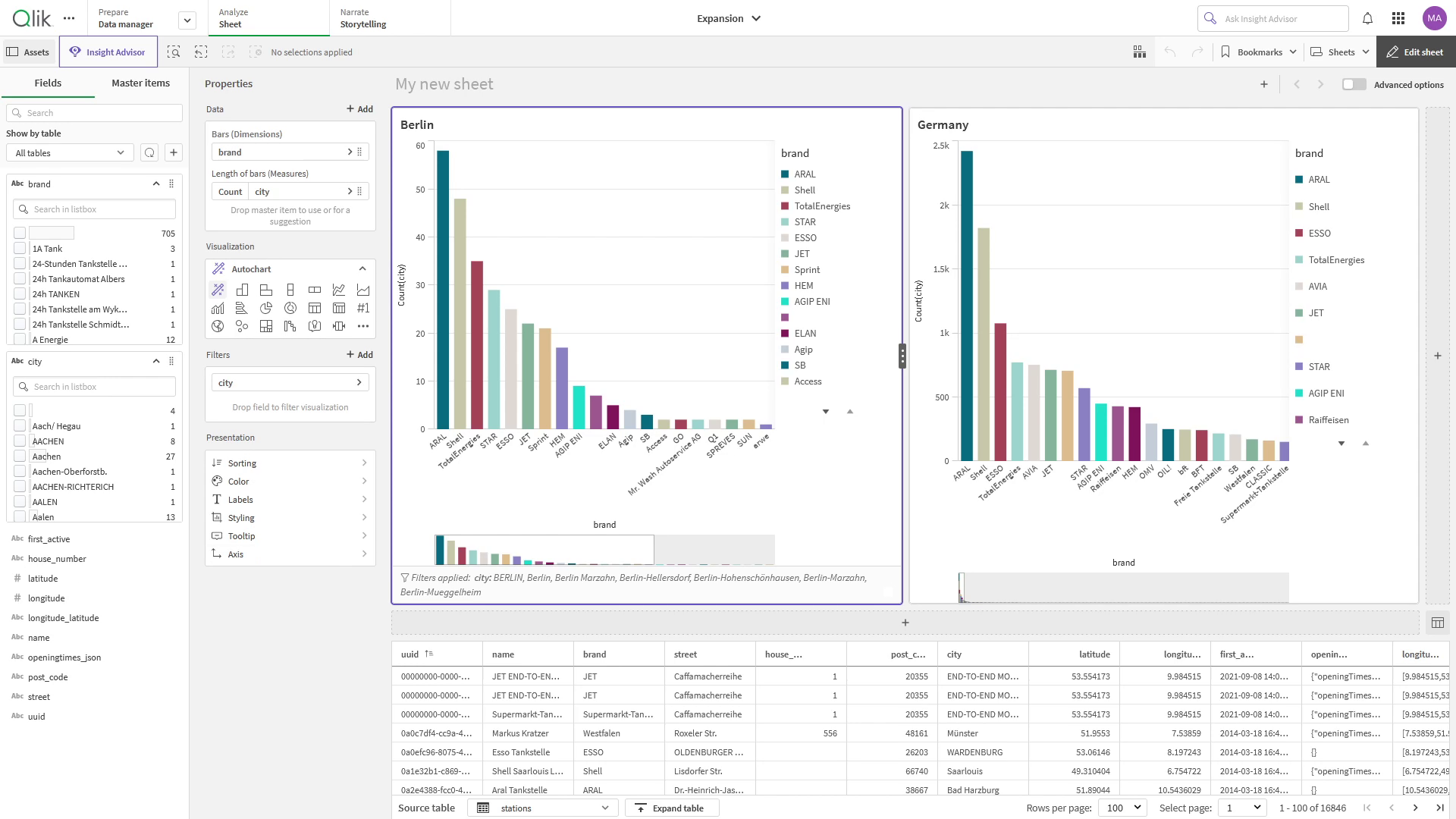
Task: Click the Expand table button
Action: pos(671,808)
